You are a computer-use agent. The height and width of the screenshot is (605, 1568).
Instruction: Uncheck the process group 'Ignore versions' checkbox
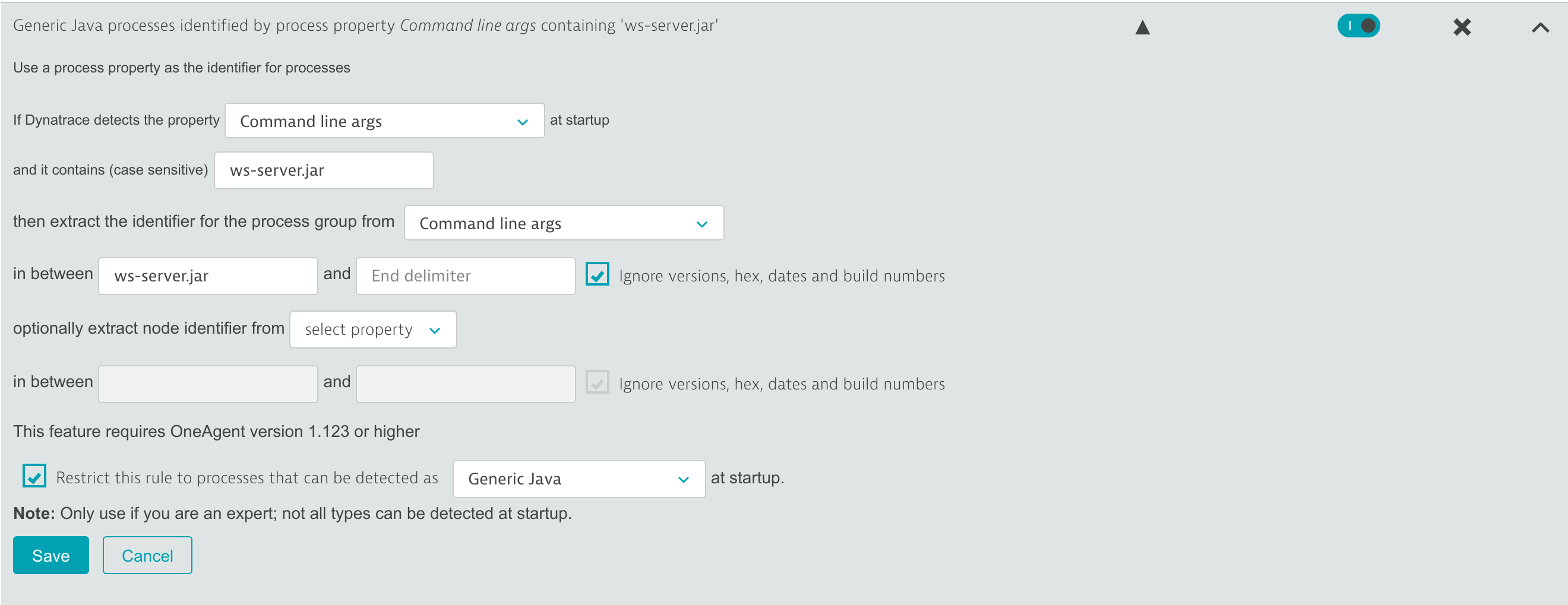(x=596, y=274)
